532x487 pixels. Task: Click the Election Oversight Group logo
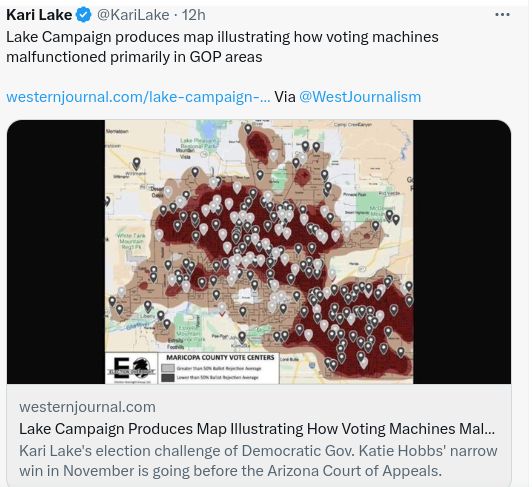pos(131,368)
